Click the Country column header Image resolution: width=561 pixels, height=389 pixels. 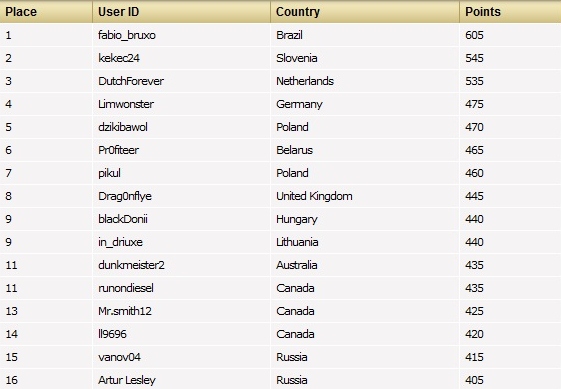pos(298,12)
